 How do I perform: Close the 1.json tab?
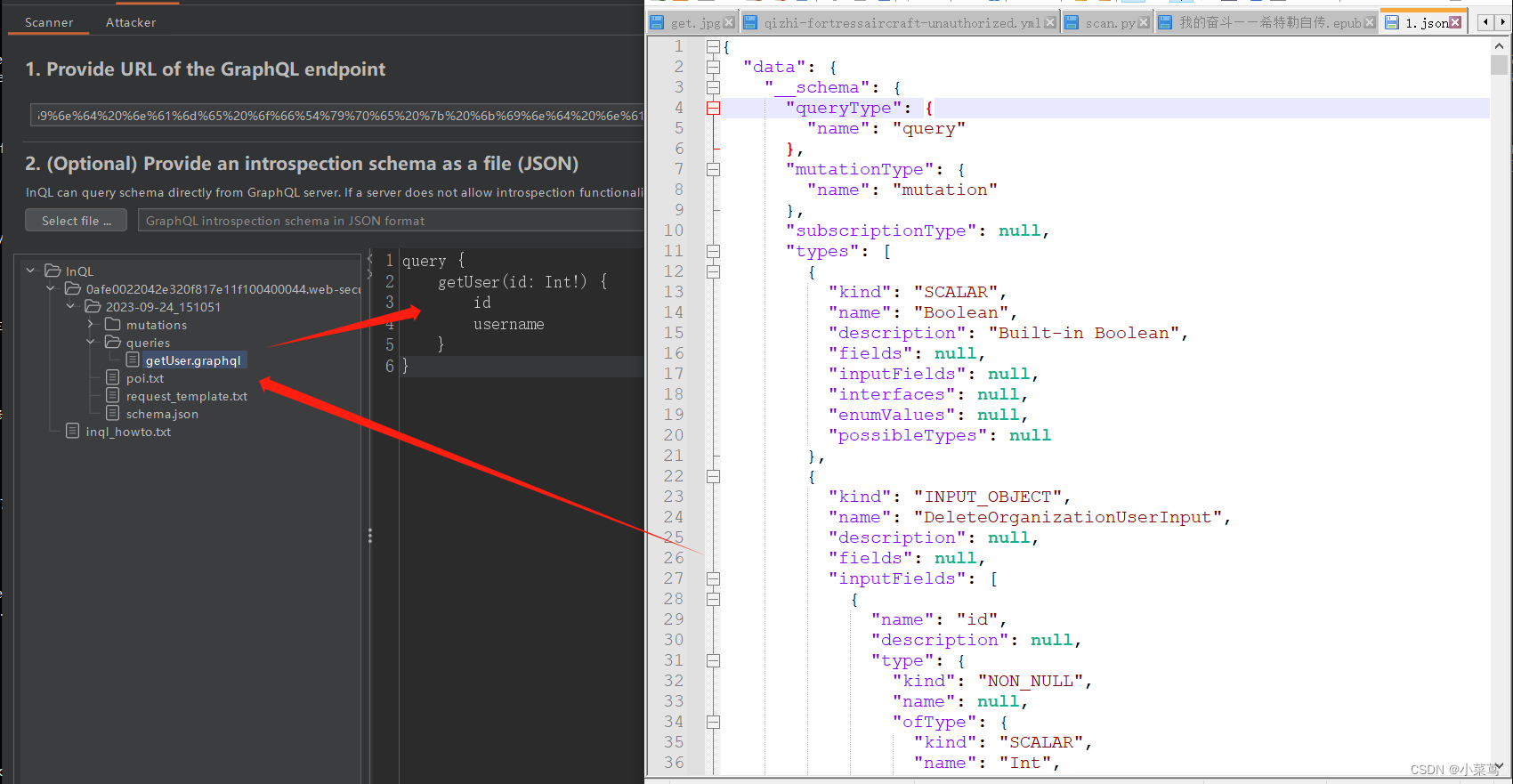coord(1455,22)
